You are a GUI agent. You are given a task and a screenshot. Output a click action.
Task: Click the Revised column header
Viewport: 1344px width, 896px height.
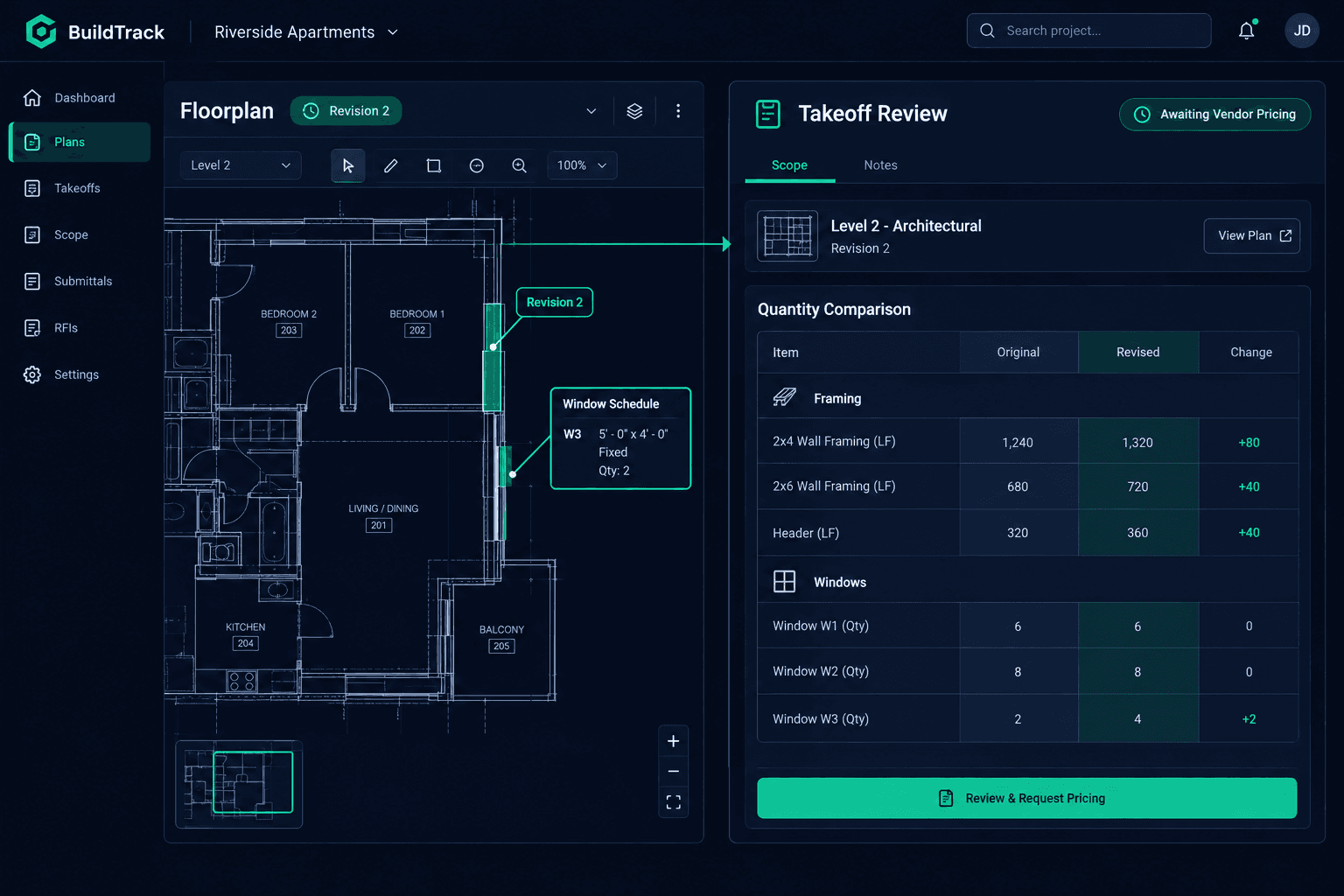click(x=1137, y=353)
